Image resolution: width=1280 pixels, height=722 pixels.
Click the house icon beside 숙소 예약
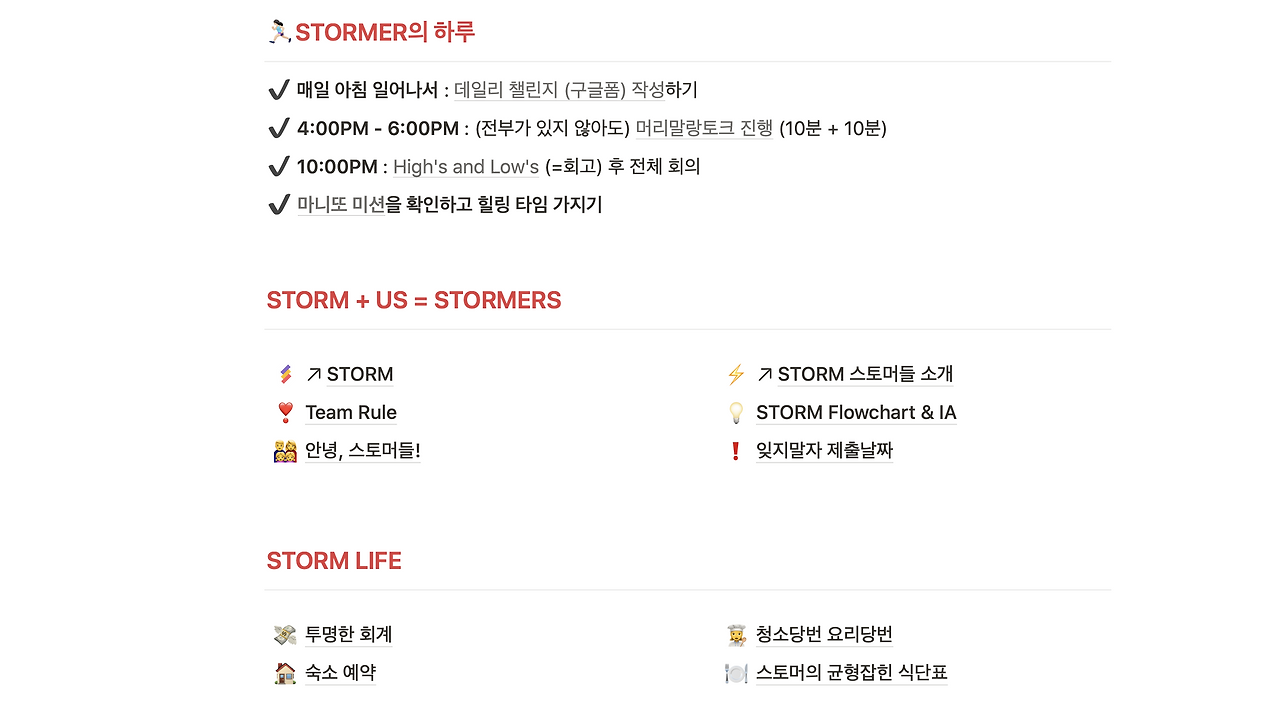coord(285,673)
